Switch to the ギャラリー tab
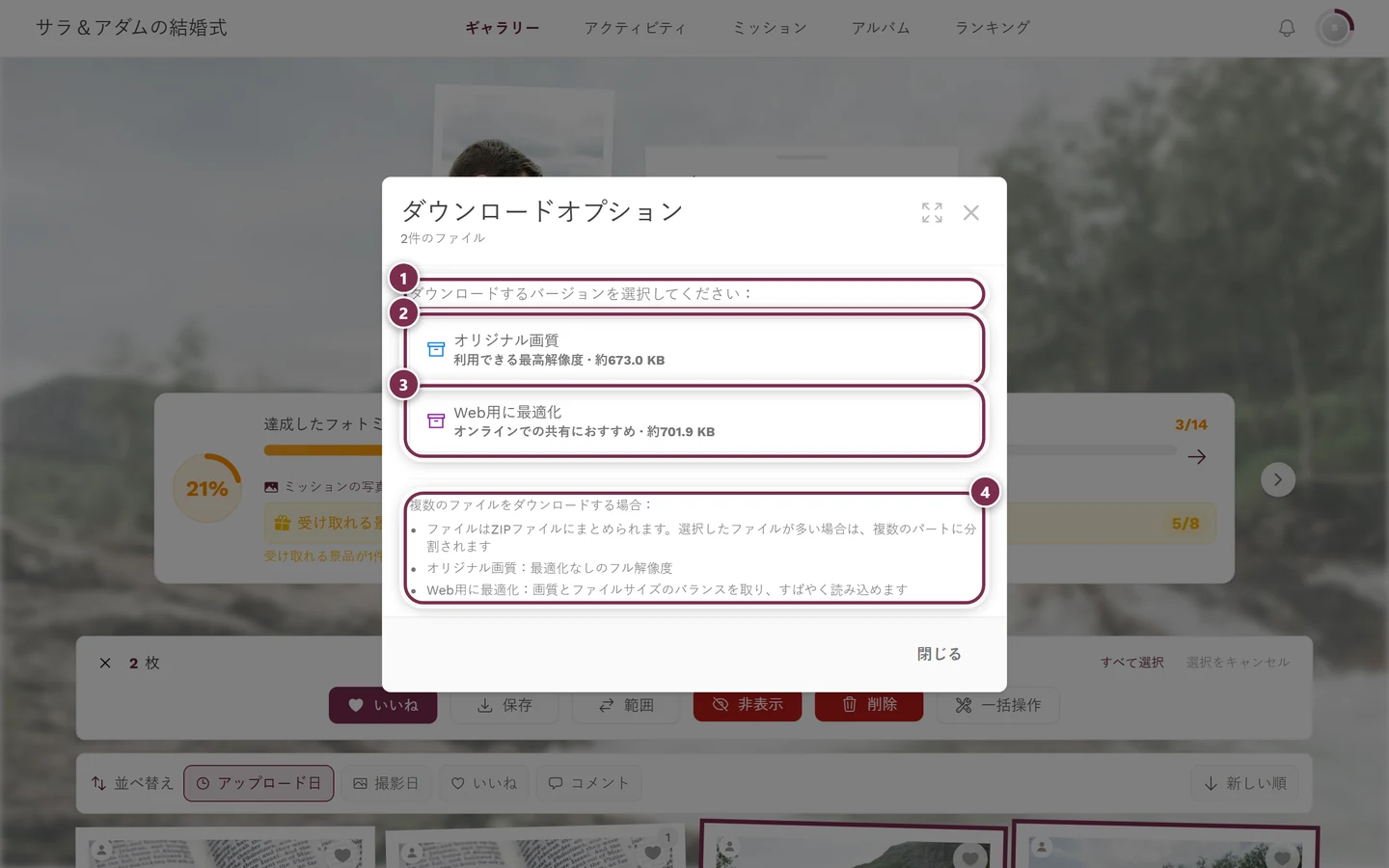The width and height of the screenshot is (1389, 868). pyautogui.click(x=503, y=28)
